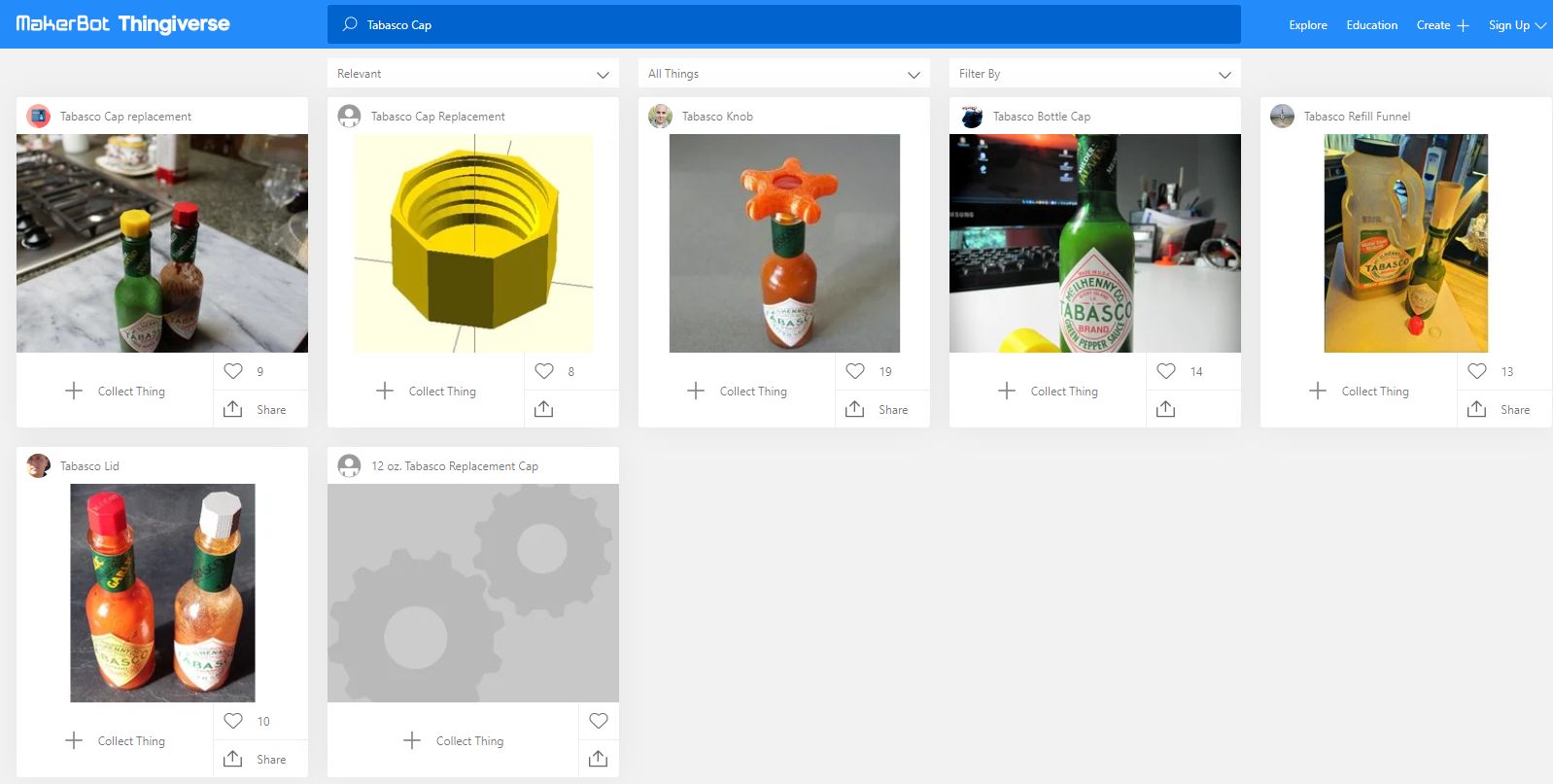1553x784 pixels.
Task: Click the search magnifier icon
Action: (350, 24)
